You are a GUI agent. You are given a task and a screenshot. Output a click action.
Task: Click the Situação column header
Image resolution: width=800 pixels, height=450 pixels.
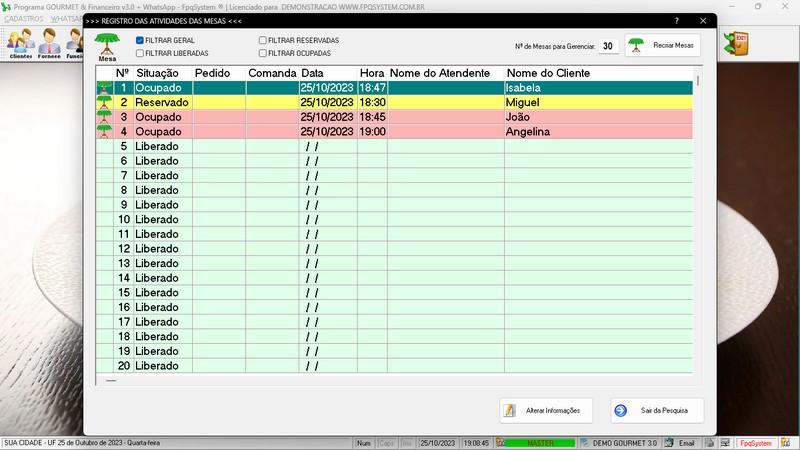(163, 73)
